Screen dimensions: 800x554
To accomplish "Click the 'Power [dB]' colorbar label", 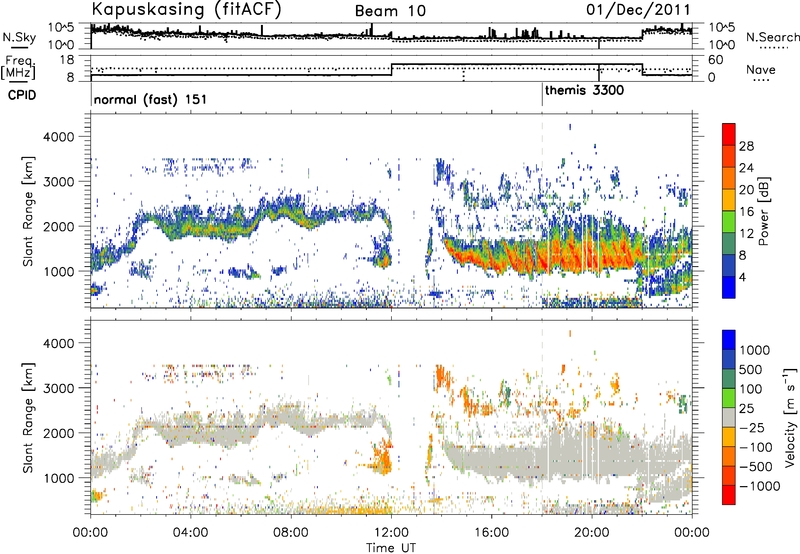I will pos(764,211).
